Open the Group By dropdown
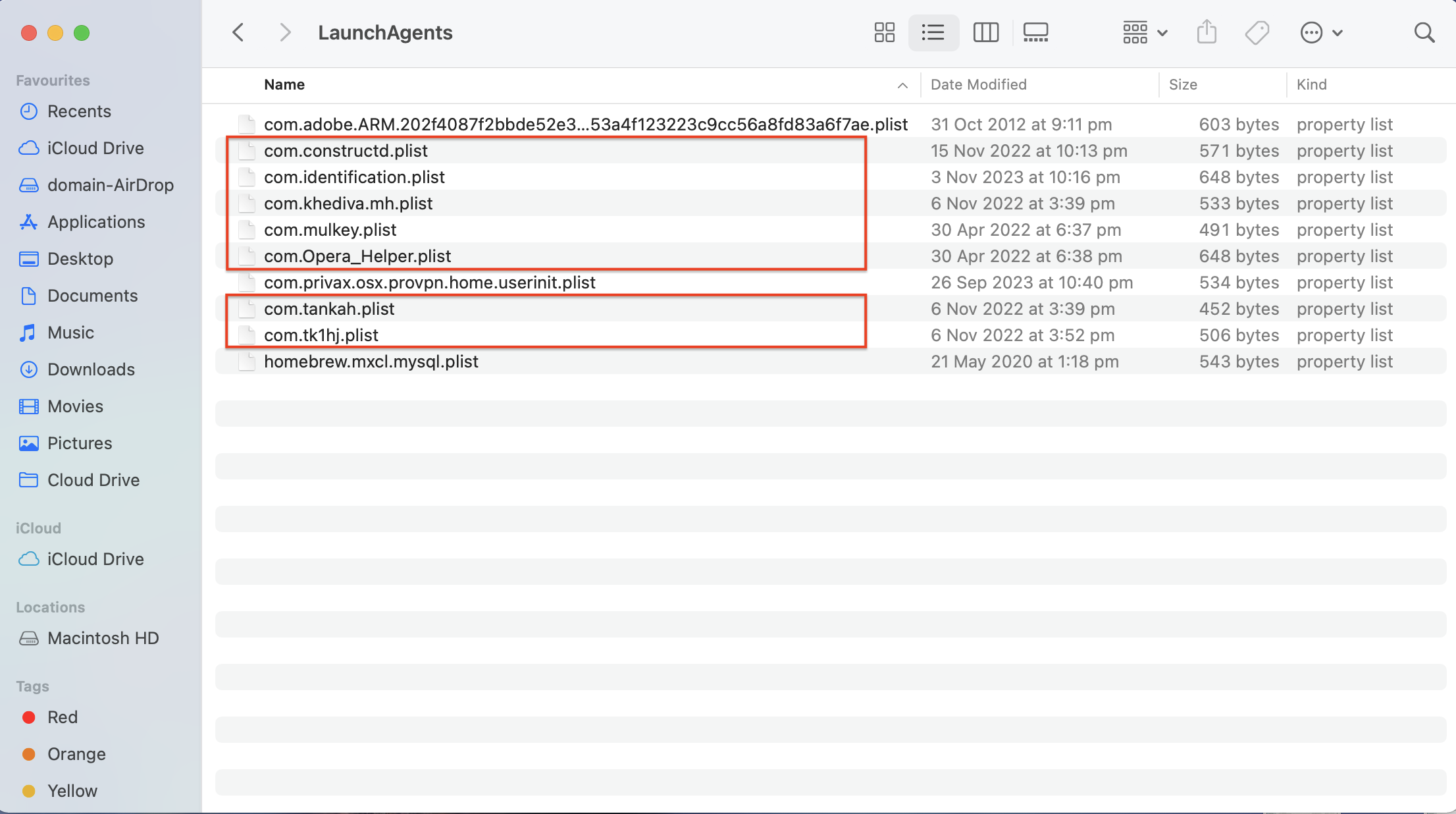Image resolution: width=1456 pixels, height=814 pixels. coord(1145,32)
